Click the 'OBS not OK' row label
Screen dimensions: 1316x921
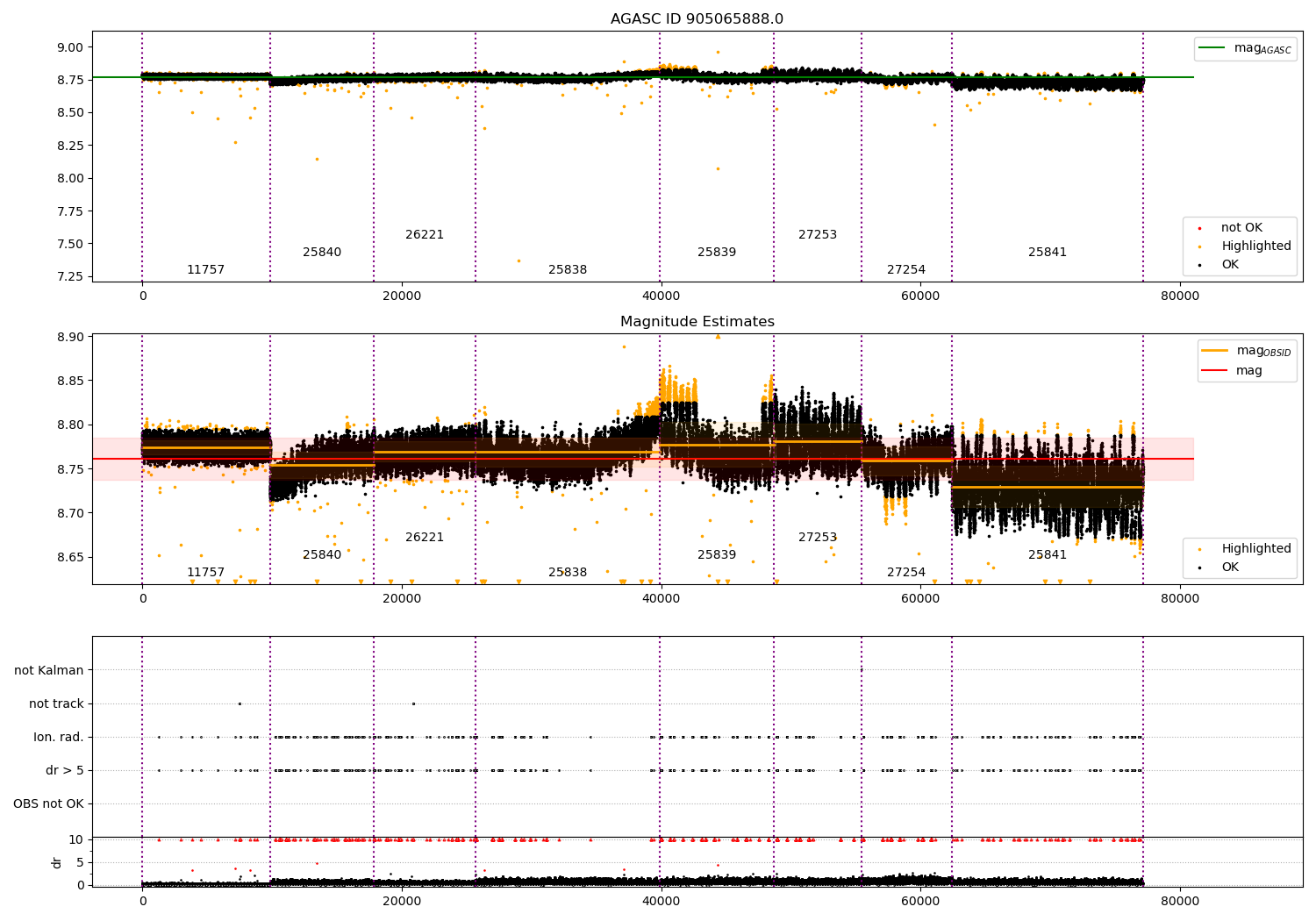49,804
